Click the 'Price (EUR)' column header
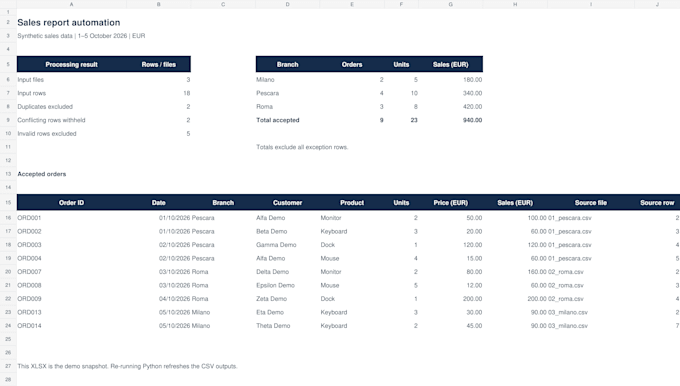Screen dimensions: 680x386 pos(451,203)
